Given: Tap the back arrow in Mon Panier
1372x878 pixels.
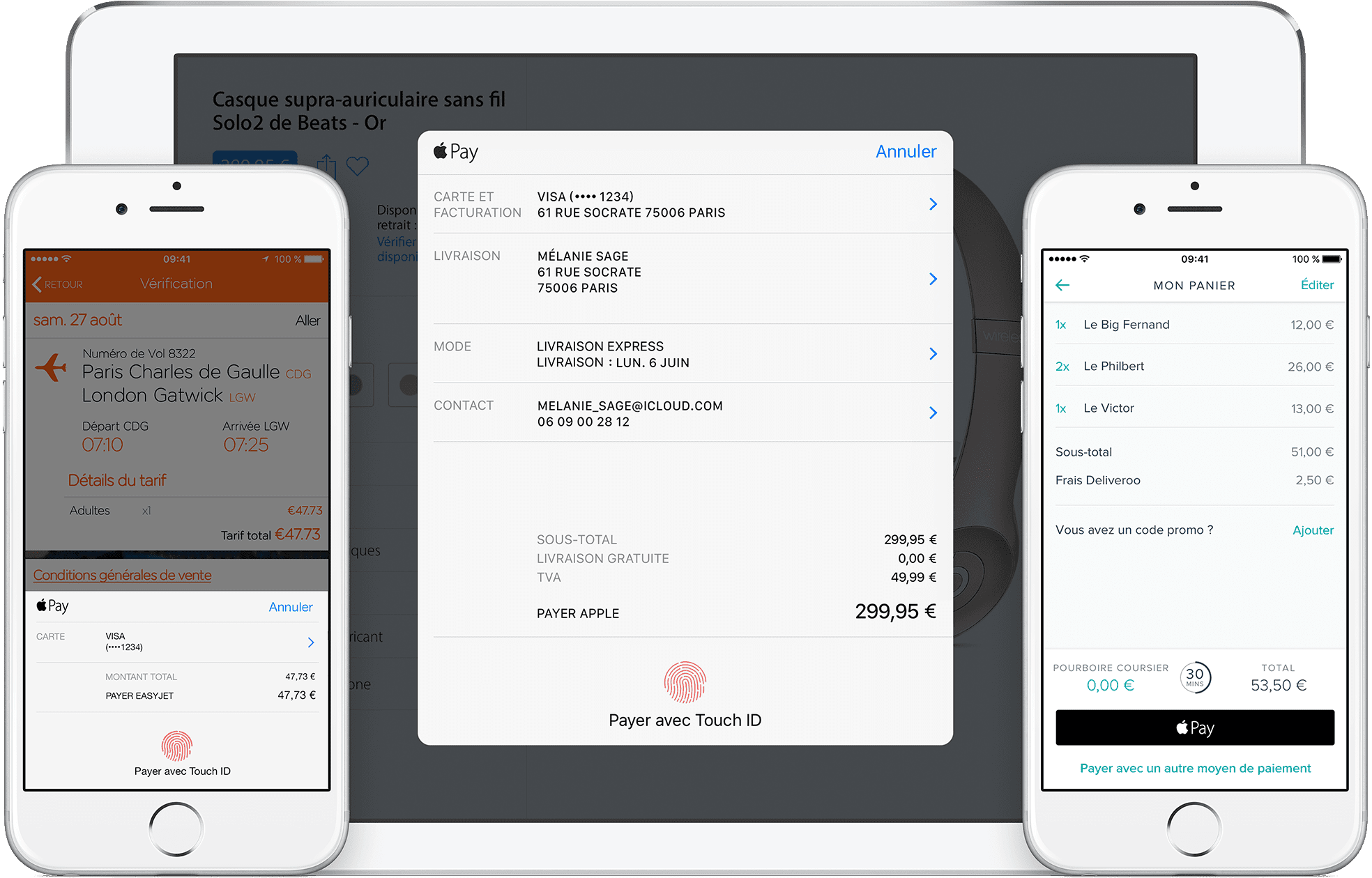Looking at the screenshot, I should coord(1062,285).
